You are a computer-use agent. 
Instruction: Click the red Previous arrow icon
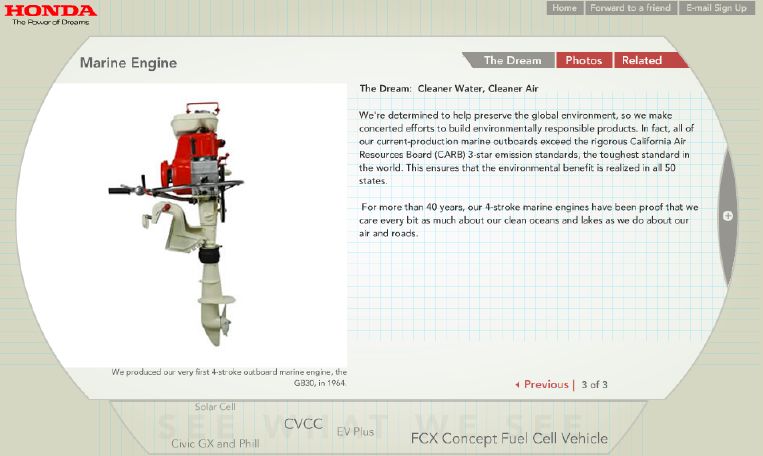(x=517, y=385)
